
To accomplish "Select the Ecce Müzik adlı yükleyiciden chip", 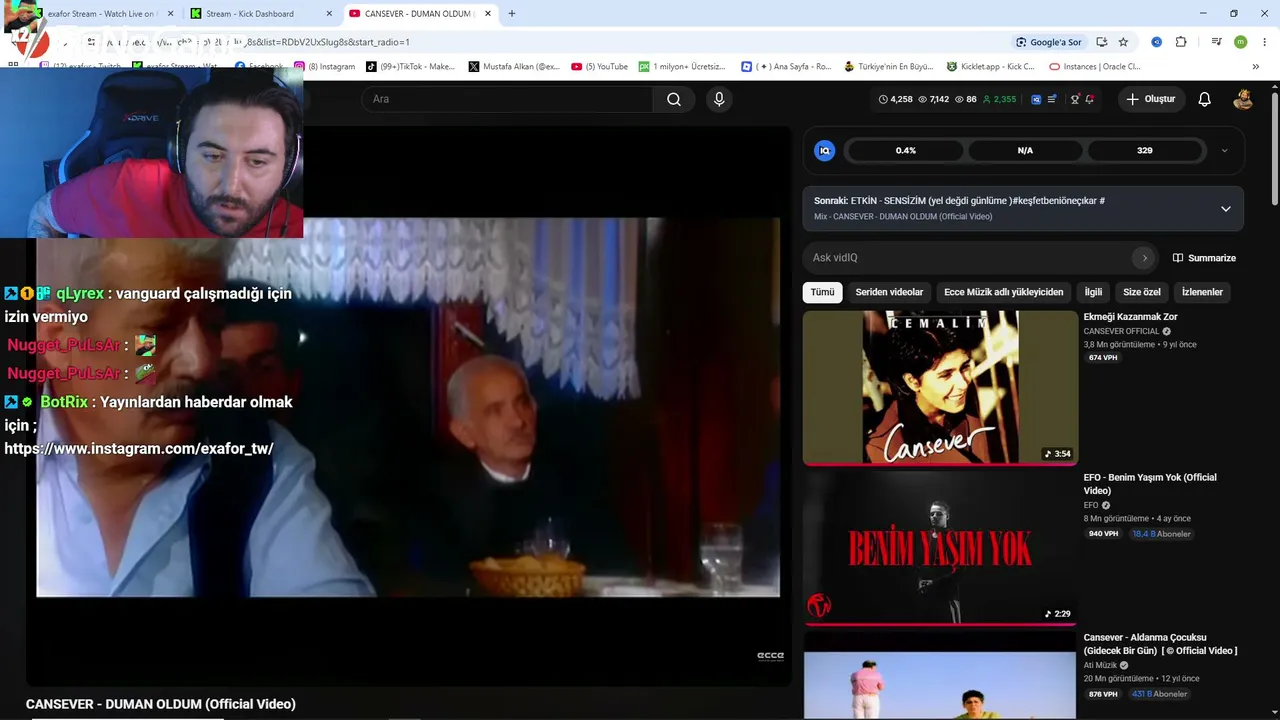I will click(x=1004, y=292).
